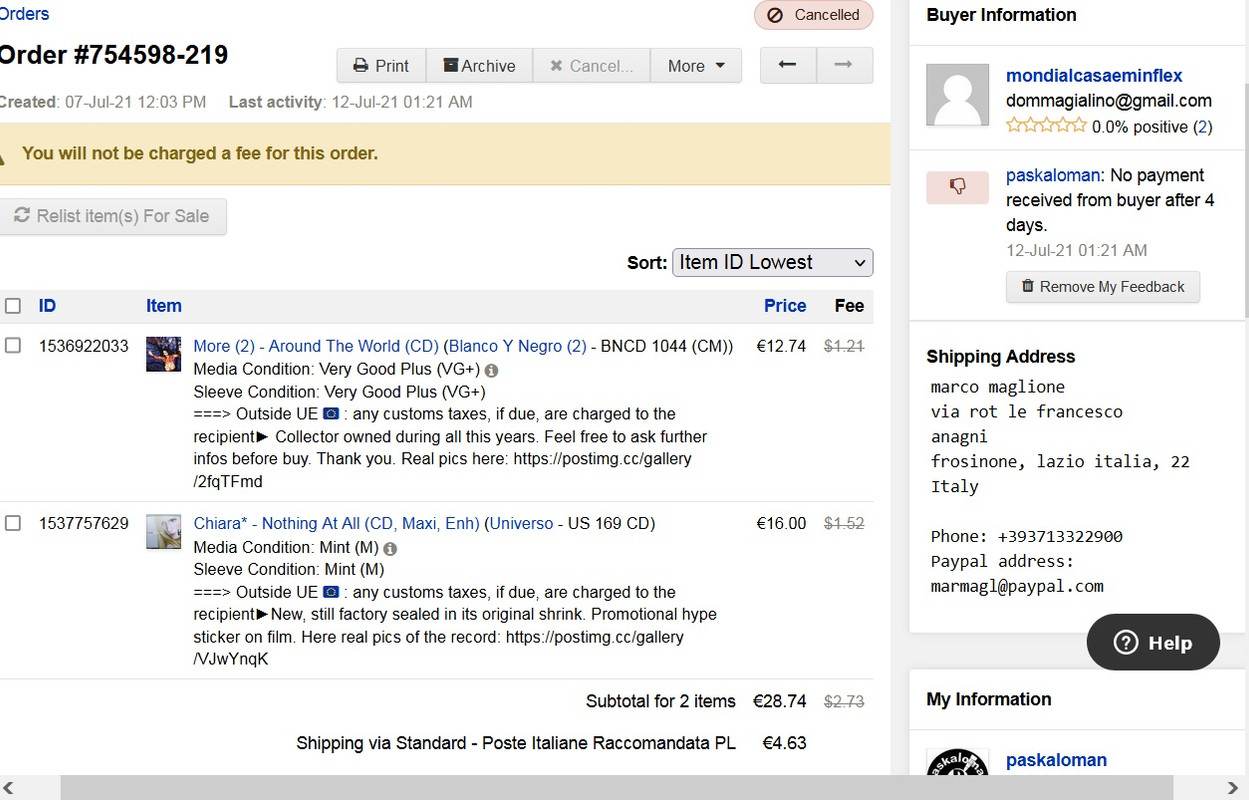Click paskaloman seller avatar

pos(958,762)
